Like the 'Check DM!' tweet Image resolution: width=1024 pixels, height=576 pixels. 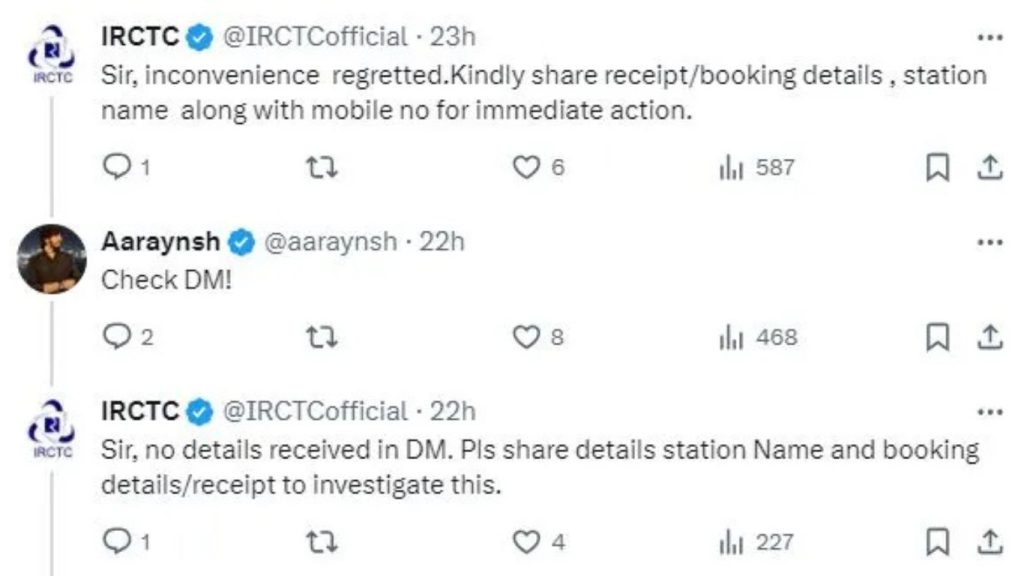pos(526,337)
